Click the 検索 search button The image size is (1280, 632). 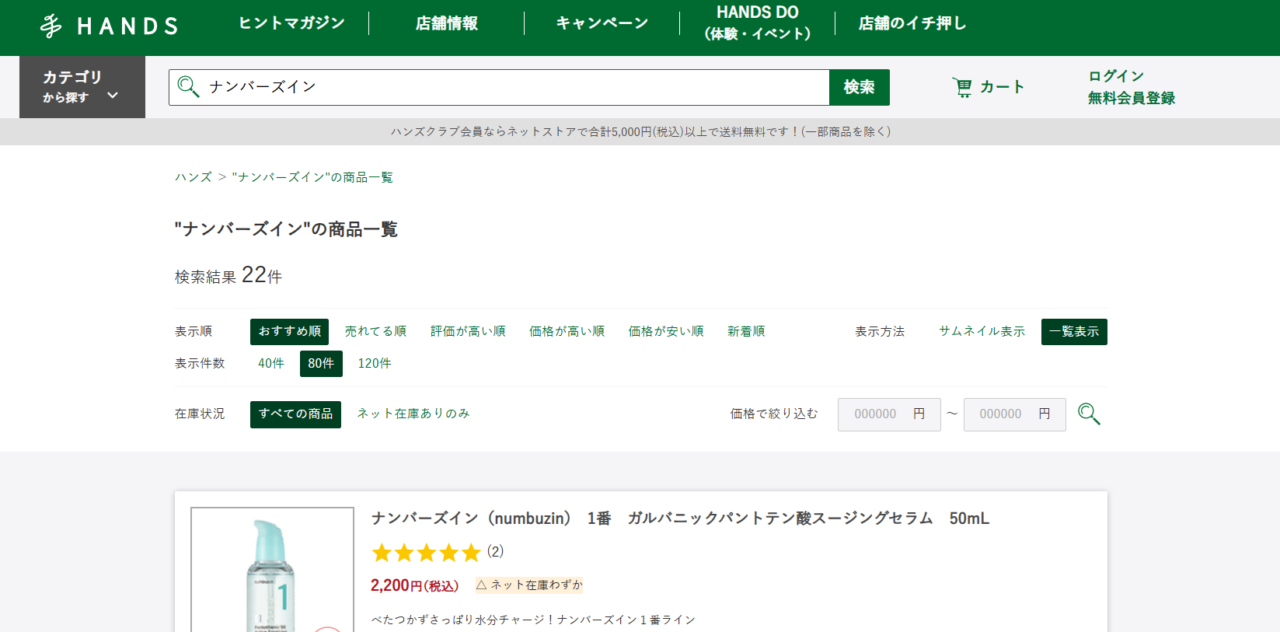pyautogui.click(x=859, y=87)
